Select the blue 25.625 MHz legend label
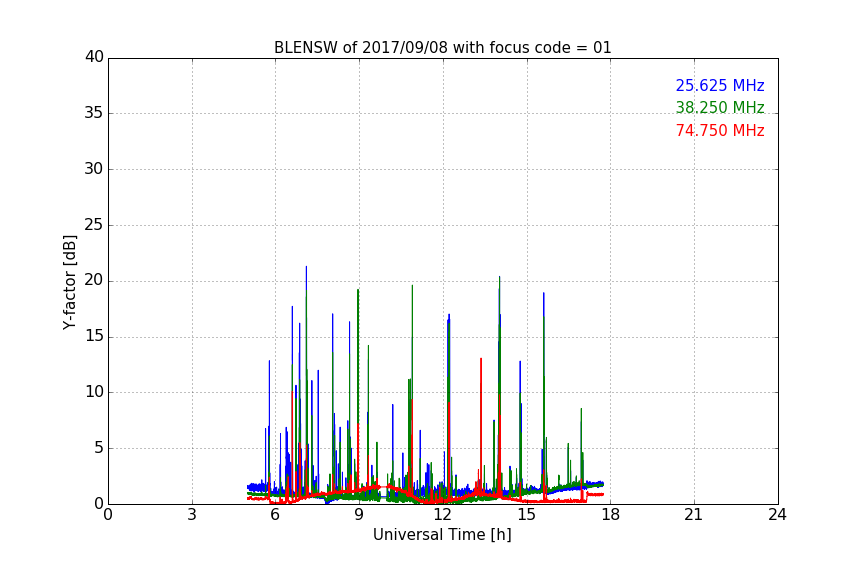Image resolution: width=864 pixels, height=576 pixels. [720, 85]
